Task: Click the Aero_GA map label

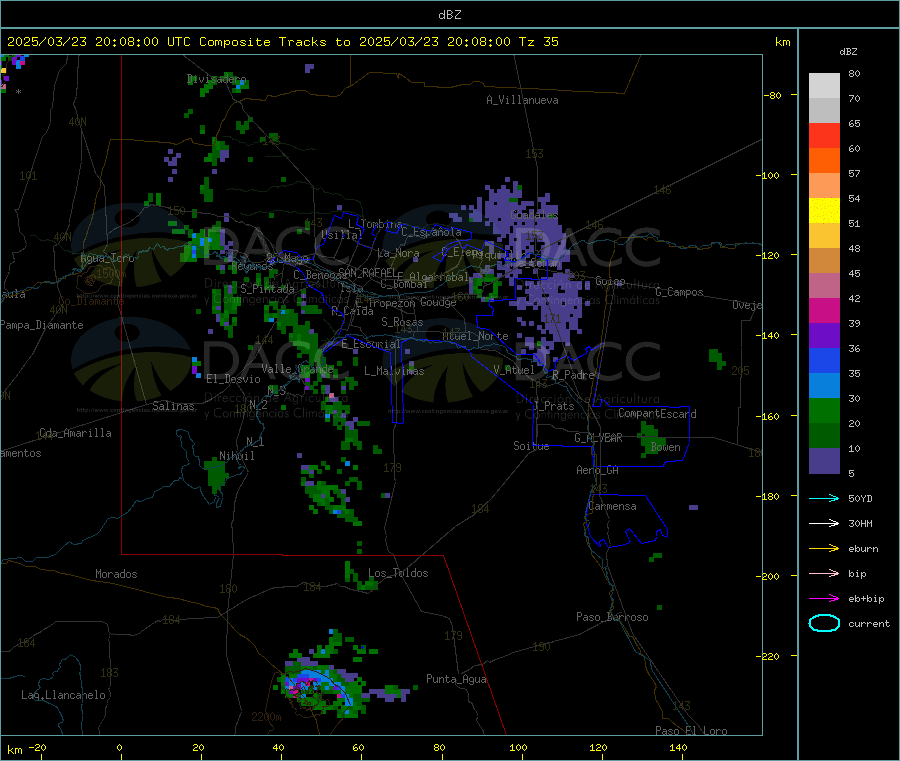Action: (598, 470)
